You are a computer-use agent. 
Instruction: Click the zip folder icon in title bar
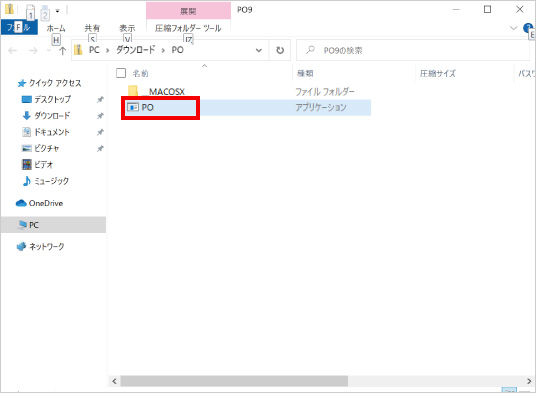pyautogui.click(x=9, y=10)
